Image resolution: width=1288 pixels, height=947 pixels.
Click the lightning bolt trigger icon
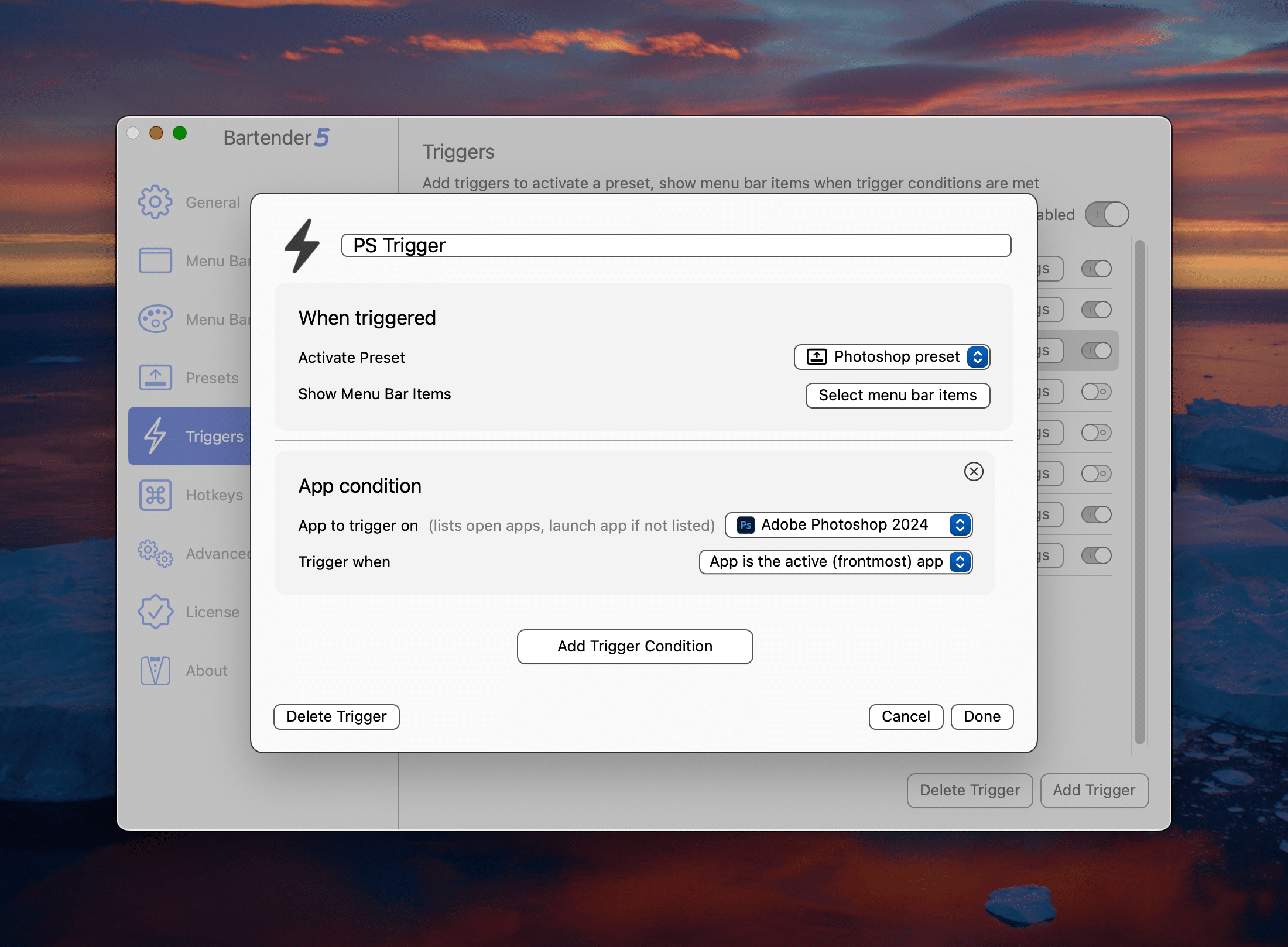(302, 246)
